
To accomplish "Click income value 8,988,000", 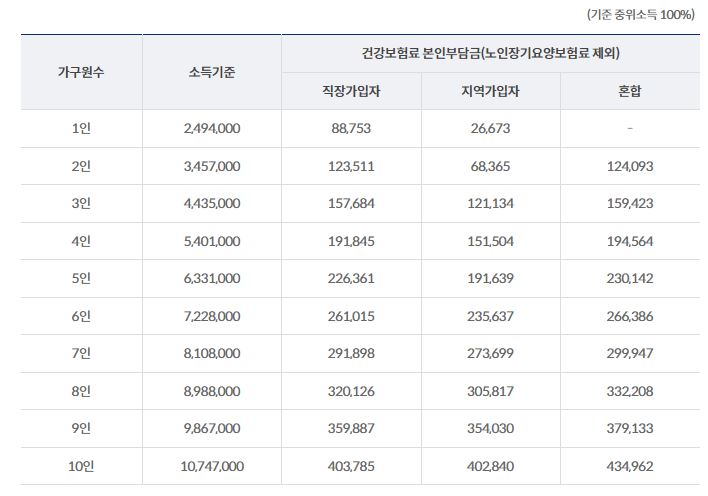I will (x=212, y=391).
